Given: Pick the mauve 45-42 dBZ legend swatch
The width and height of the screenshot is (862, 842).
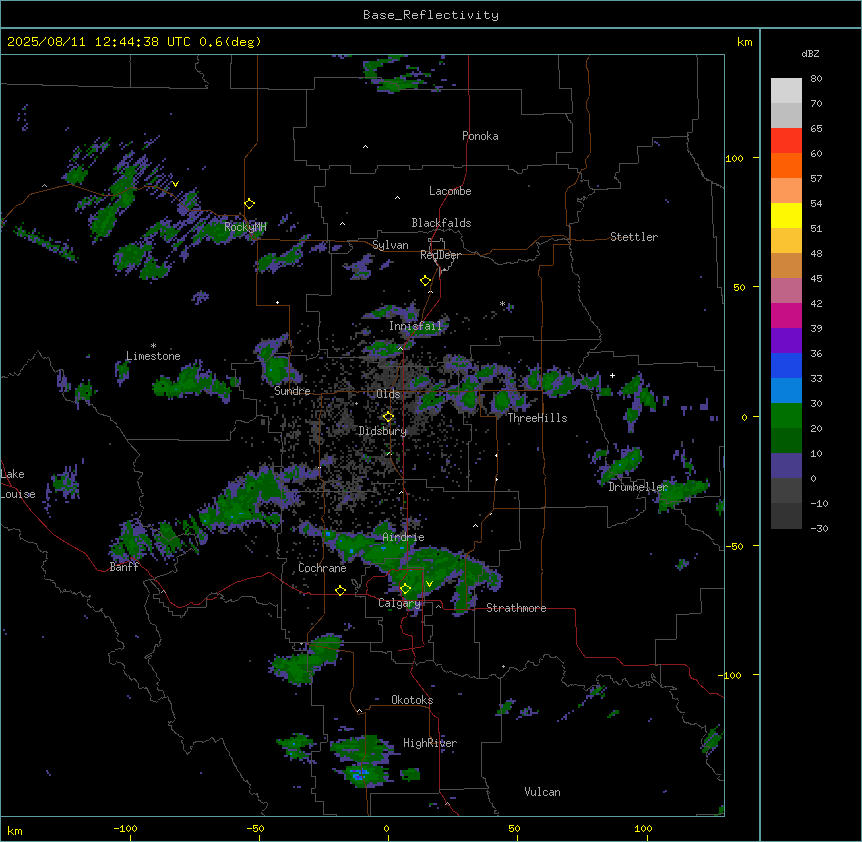Looking at the screenshot, I should 786,291.
